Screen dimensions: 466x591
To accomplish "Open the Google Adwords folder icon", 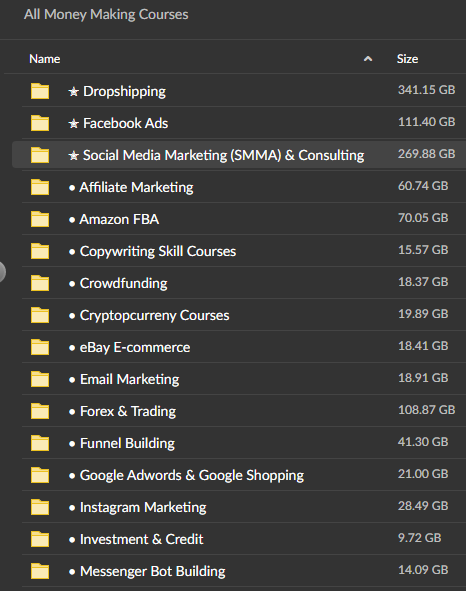I will point(40,475).
